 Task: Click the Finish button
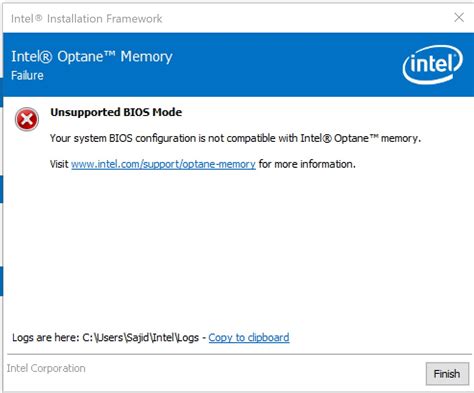click(447, 374)
